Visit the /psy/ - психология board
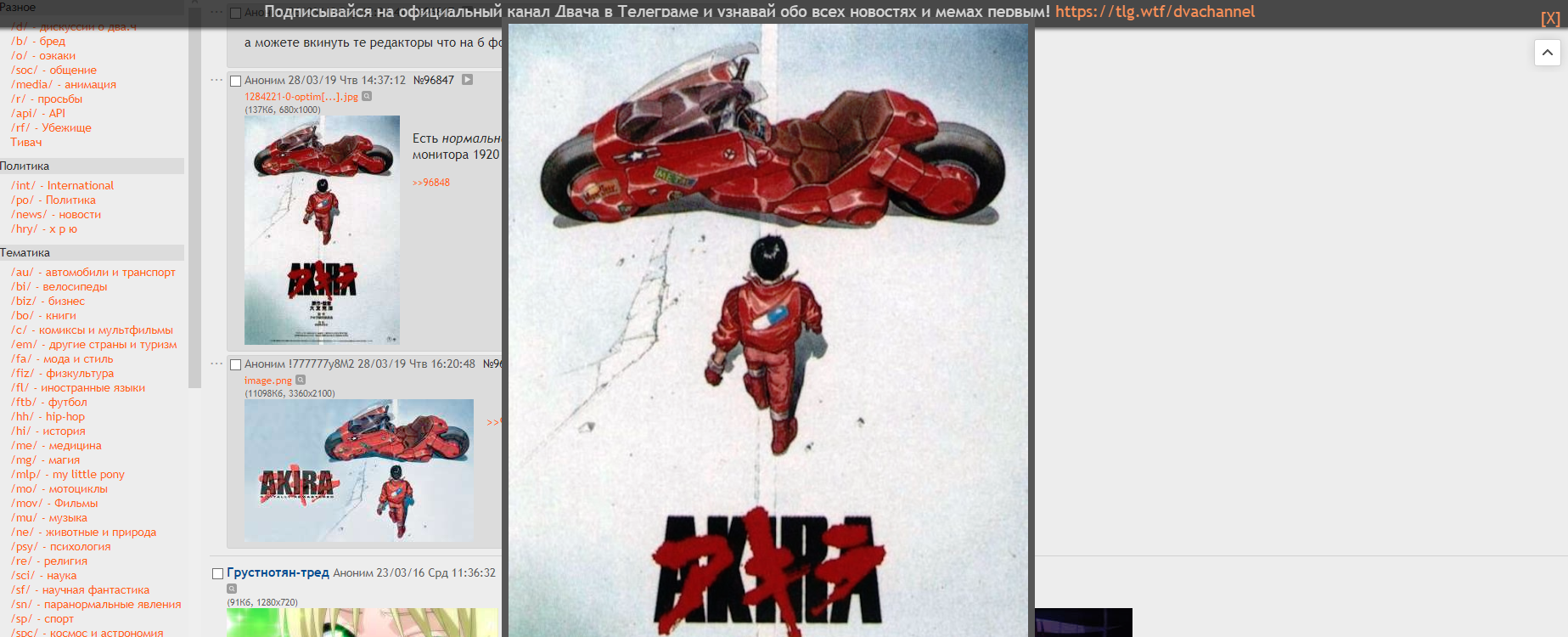This screenshot has height=637, width=1568. 61,546
